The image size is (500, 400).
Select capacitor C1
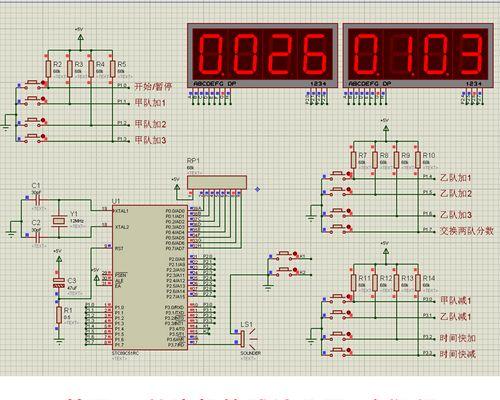tap(37, 200)
